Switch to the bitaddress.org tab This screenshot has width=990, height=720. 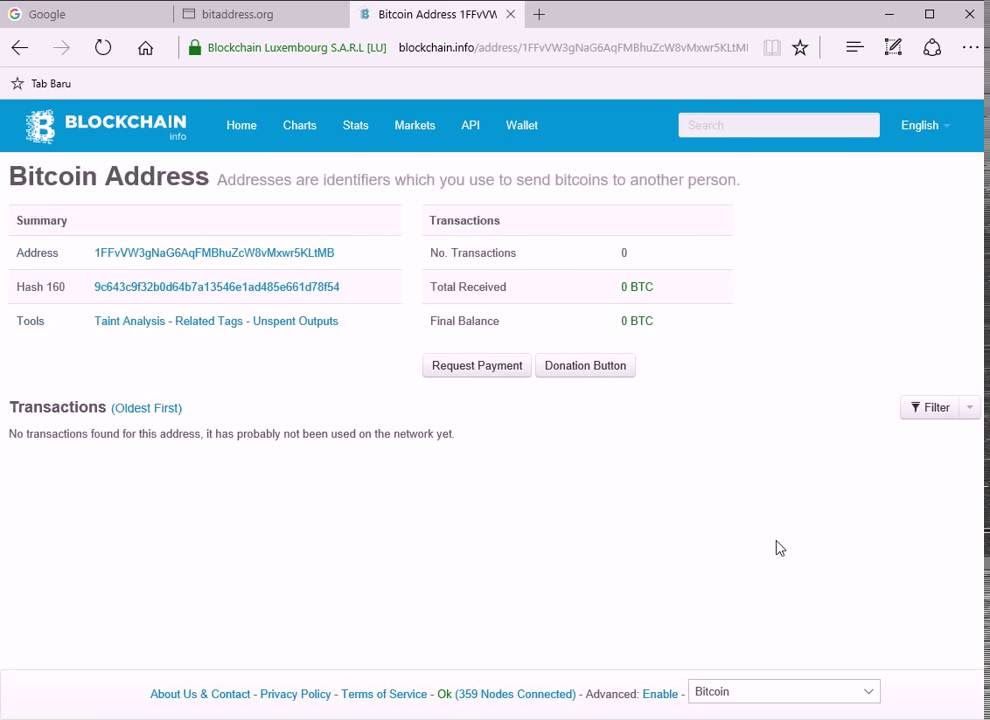tap(261, 14)
